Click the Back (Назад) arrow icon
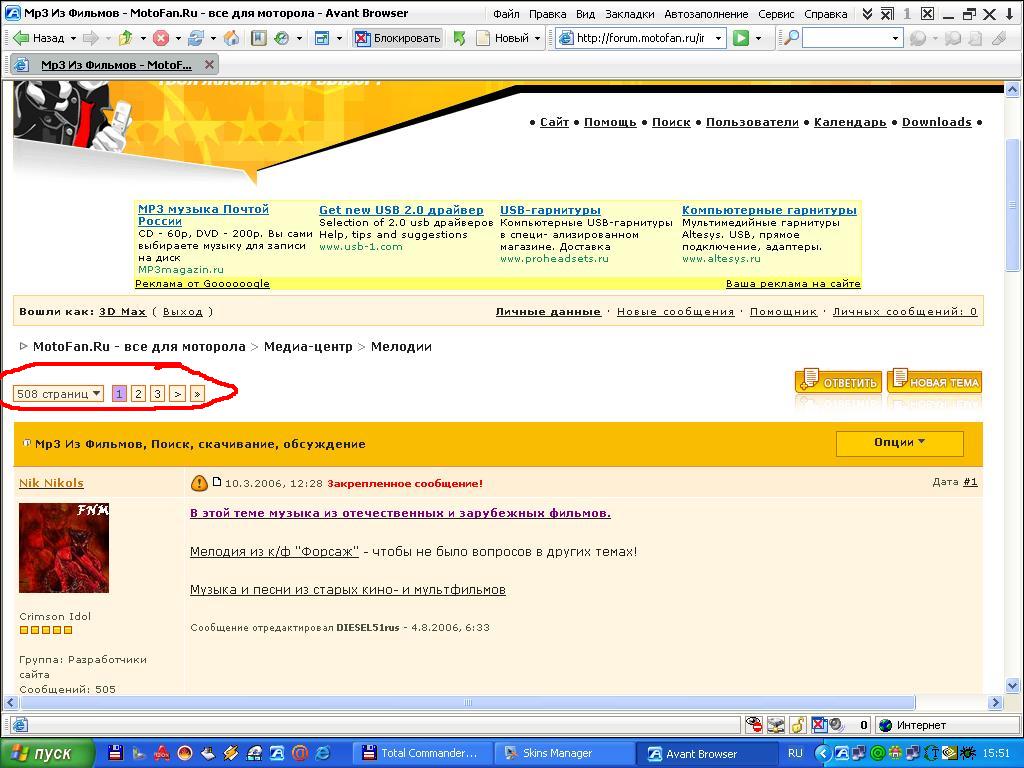Viewport: 1024px width, 768px height. pos(21,39)
